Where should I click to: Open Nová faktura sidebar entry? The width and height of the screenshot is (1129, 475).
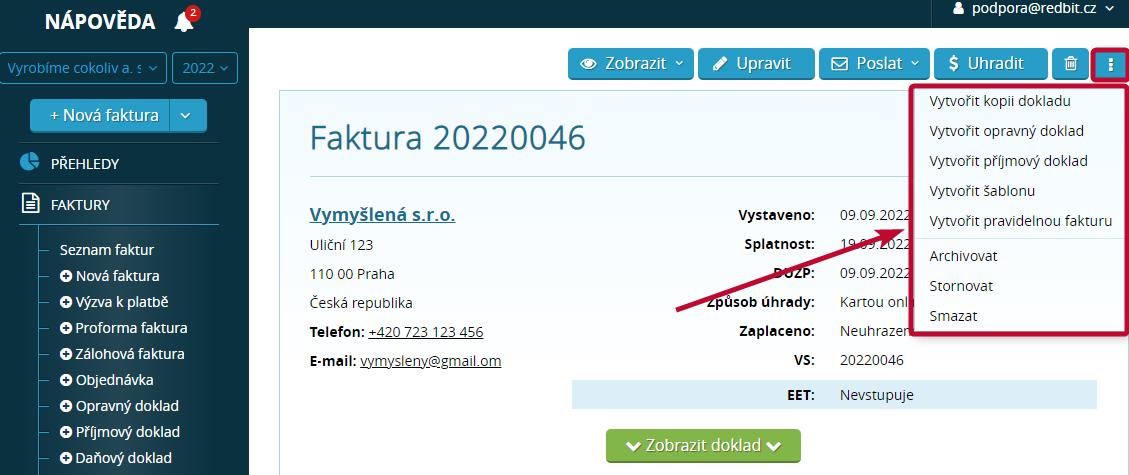117,276
